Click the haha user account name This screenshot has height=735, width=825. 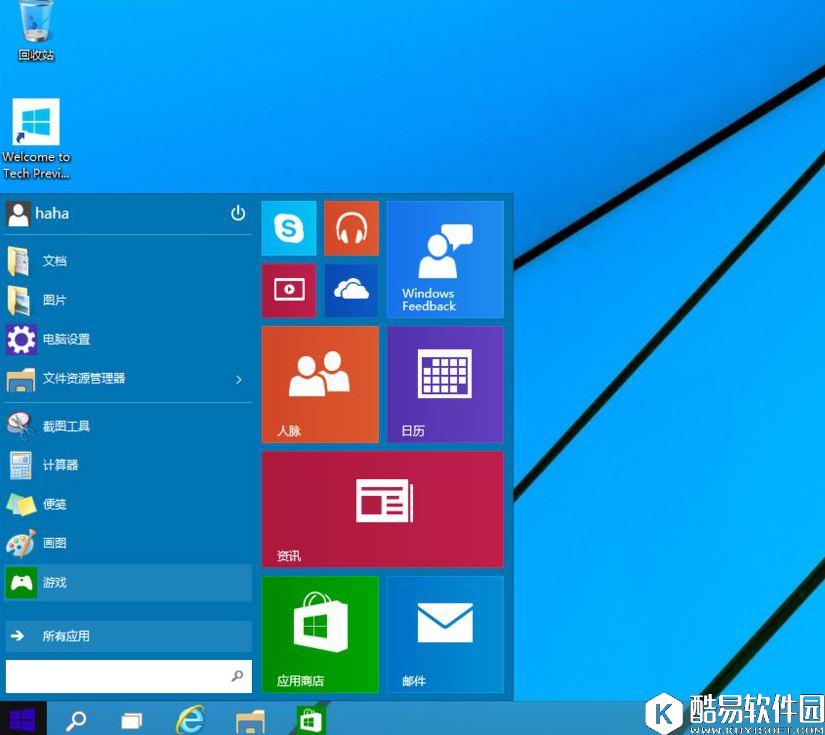click(51, 213)
